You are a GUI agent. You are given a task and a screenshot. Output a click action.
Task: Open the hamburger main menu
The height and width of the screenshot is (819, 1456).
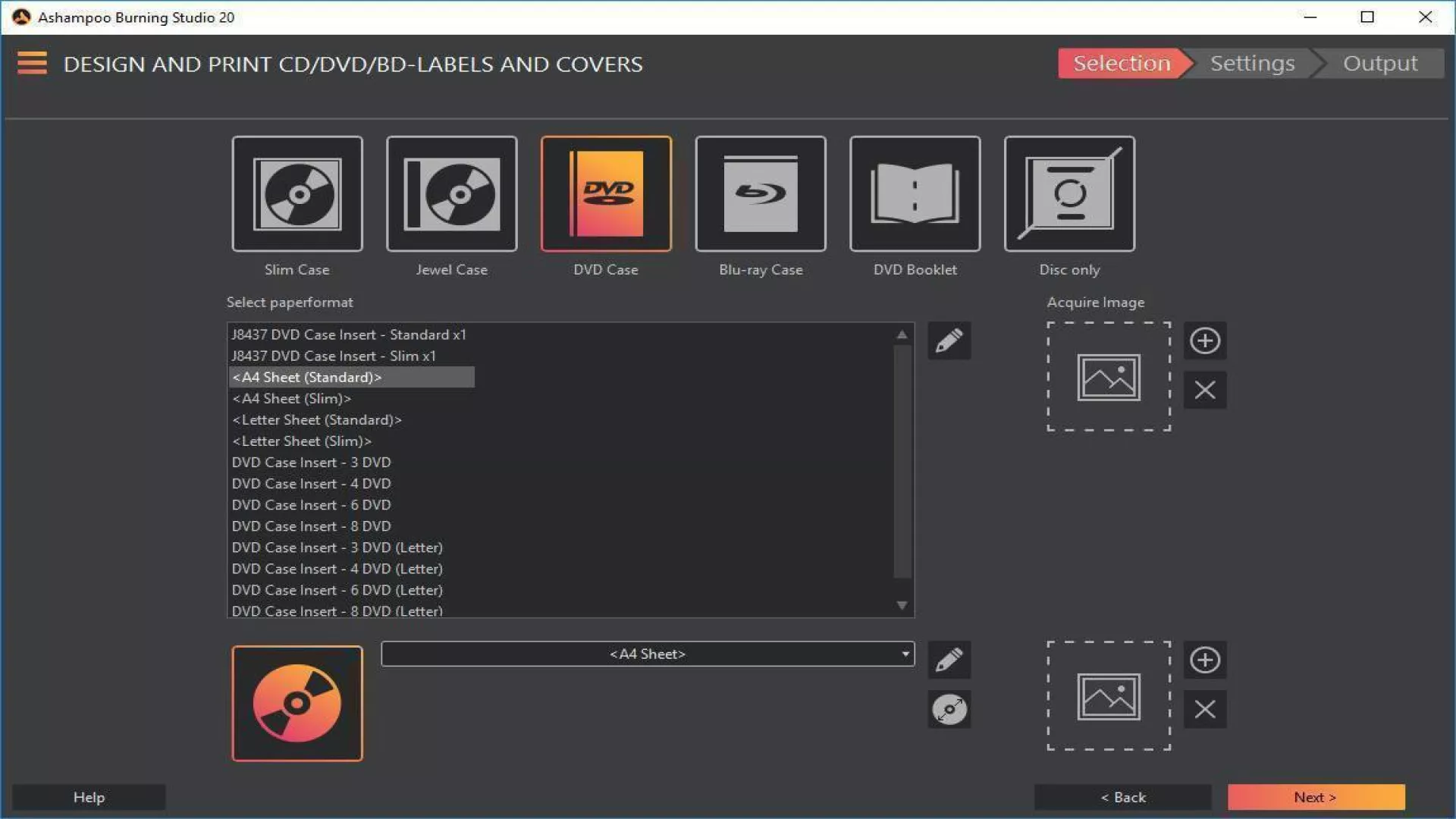point(32,63)
